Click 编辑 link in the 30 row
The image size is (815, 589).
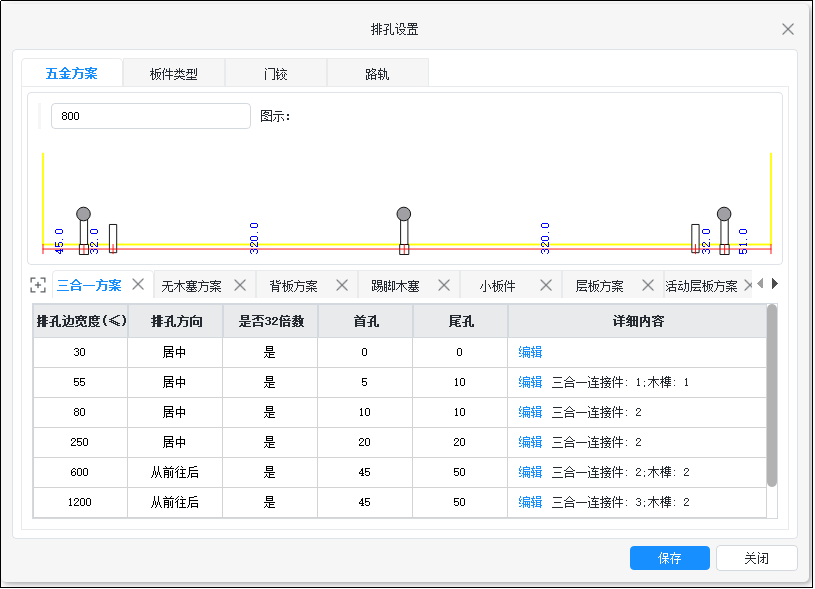click(x=530, y=352)
